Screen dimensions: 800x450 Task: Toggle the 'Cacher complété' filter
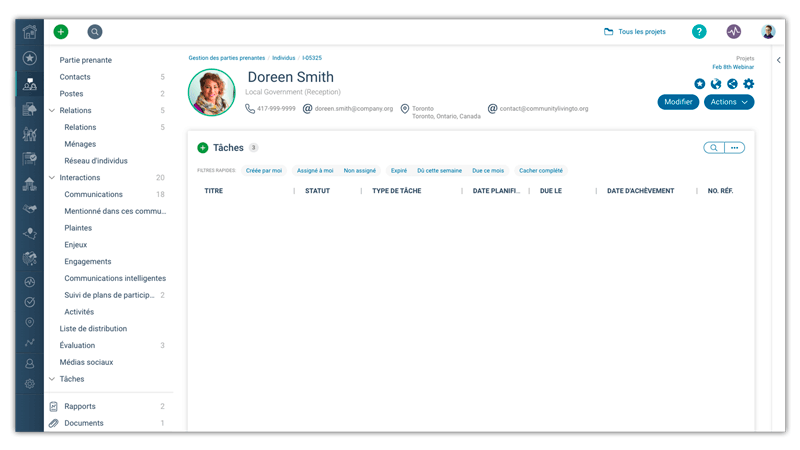click(x=540, y=171)
